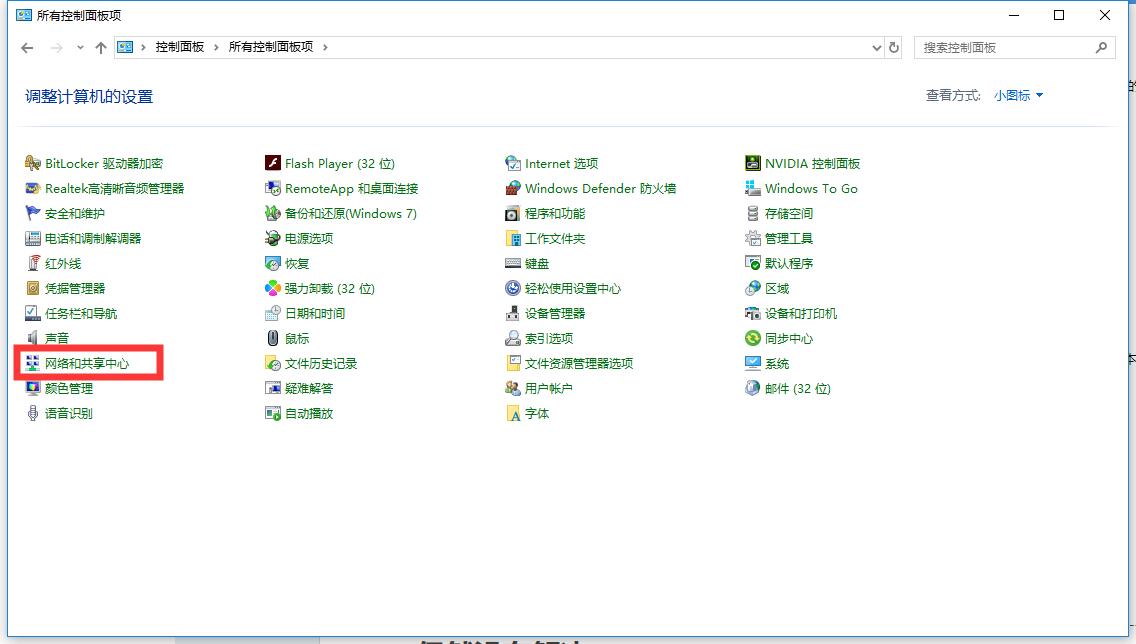
Task: Open the 网络和共享中心 icon
Action: coord(33,364)
